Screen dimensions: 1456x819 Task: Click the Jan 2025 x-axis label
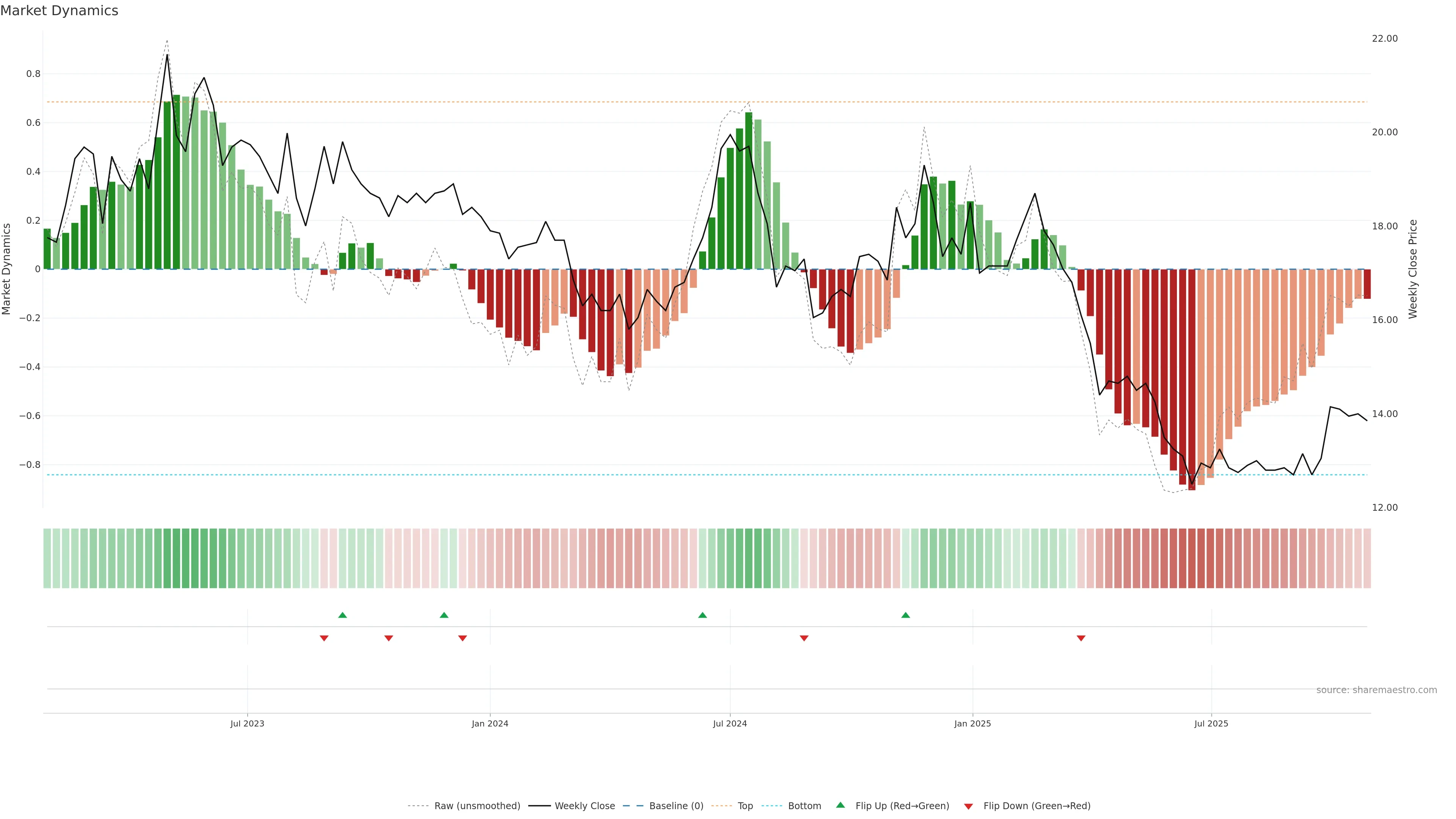tap(972, 723)
